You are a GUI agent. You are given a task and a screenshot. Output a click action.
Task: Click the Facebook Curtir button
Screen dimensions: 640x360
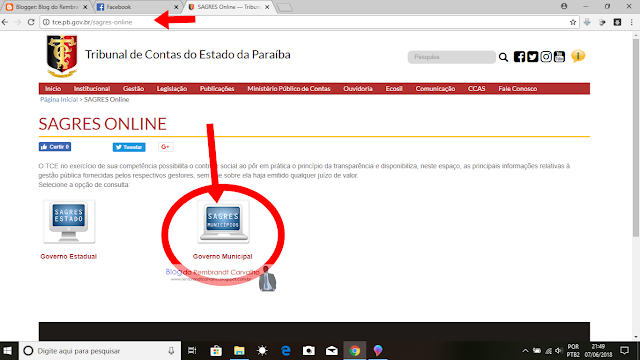pyautogui.click(x=55, y=147)
